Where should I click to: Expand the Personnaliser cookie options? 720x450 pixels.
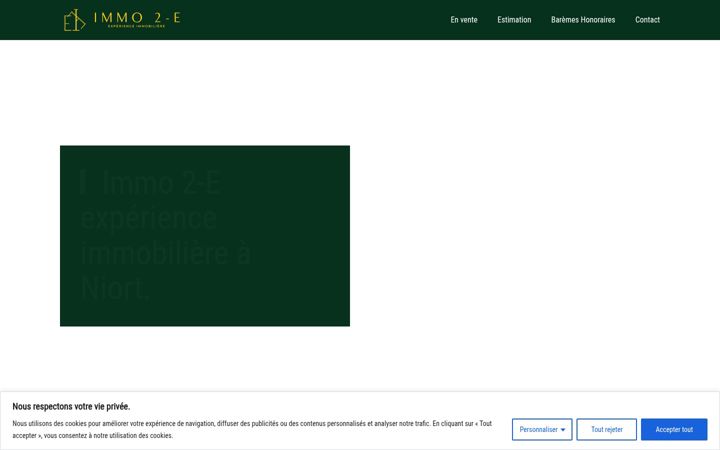coord(542,429)
